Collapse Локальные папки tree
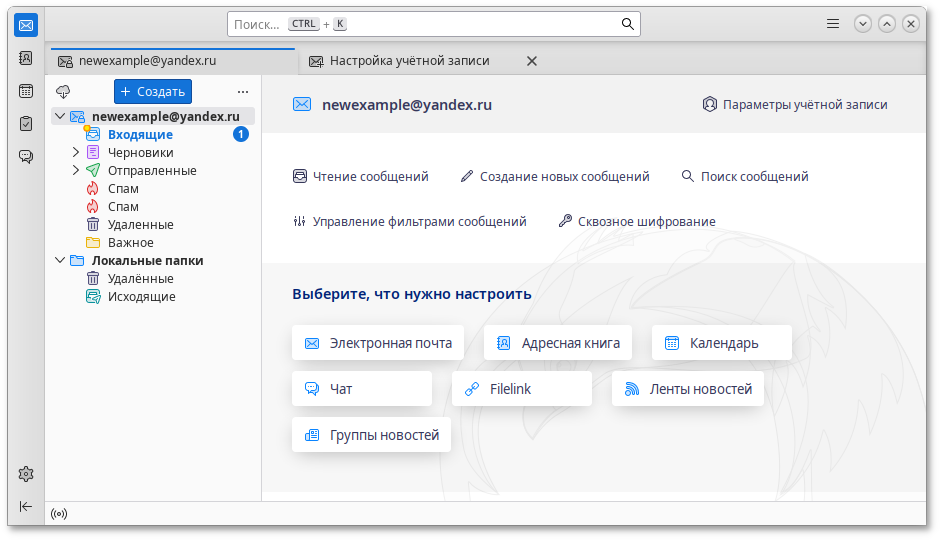940x540 pixels. (60, 260)
